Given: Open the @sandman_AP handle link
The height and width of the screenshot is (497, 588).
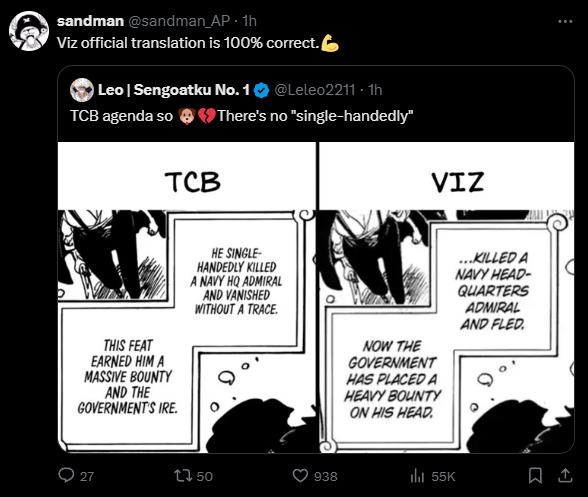Looking at the screenshot, I should pyautogui.click(x=179, y=21).
